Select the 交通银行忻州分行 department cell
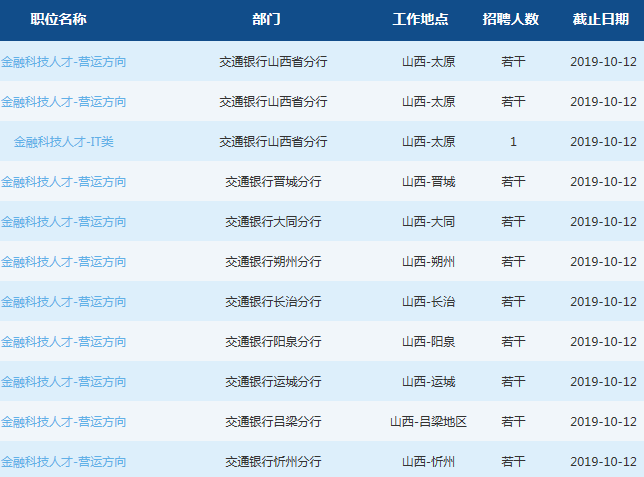This screenshot has height=477, width=644. click(273, 462)
